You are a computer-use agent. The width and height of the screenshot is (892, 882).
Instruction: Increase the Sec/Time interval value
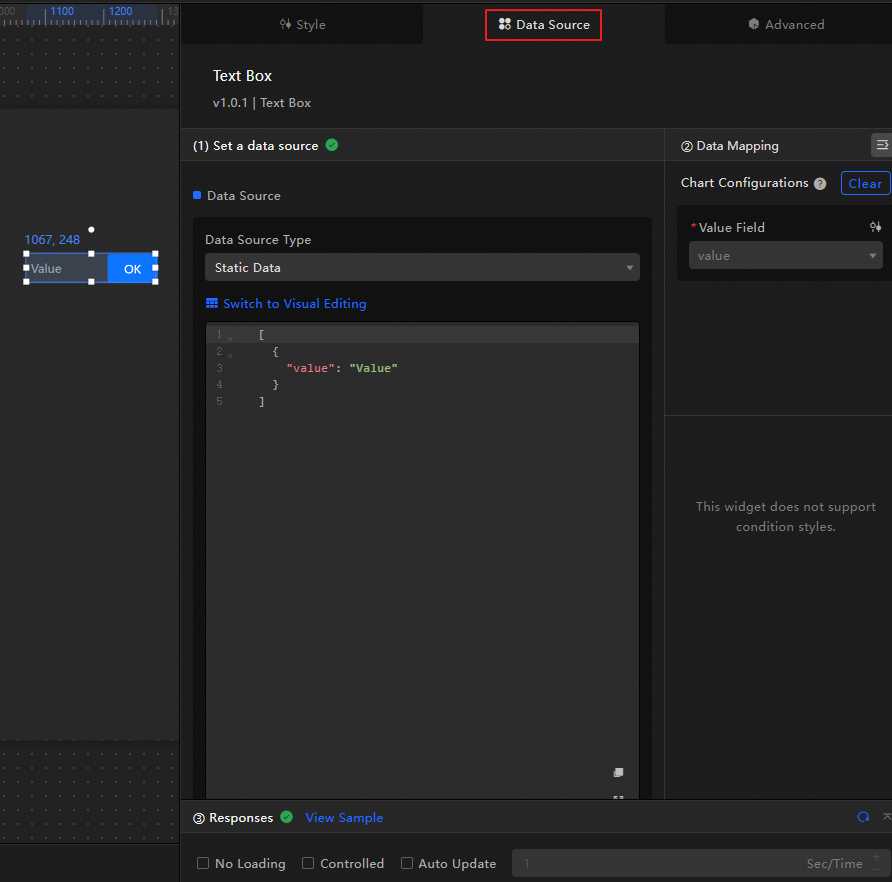[x=877, y=857]
